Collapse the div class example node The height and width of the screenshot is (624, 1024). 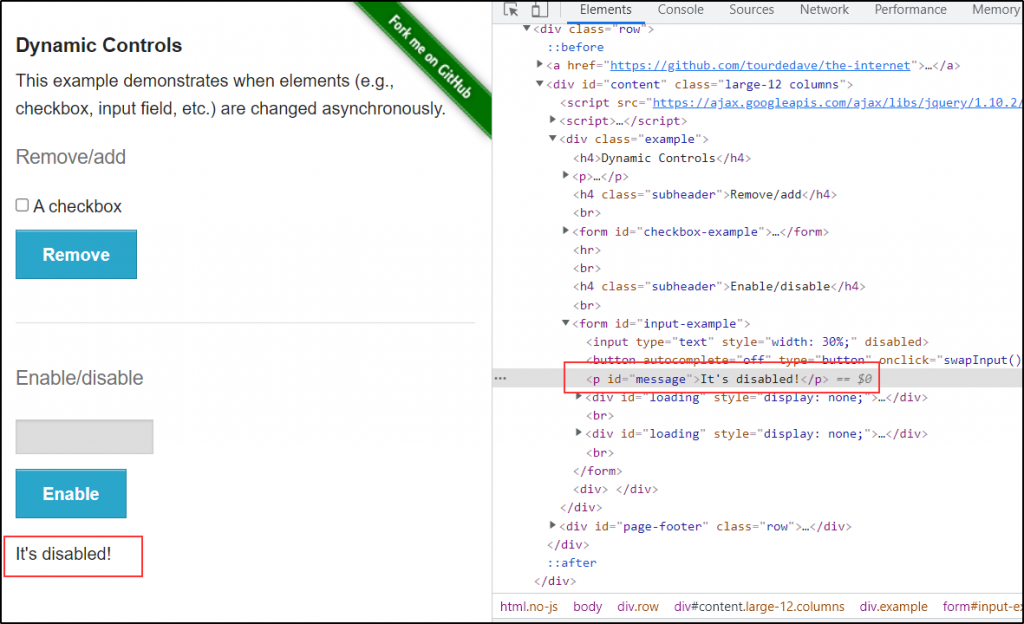click(552, 138)
